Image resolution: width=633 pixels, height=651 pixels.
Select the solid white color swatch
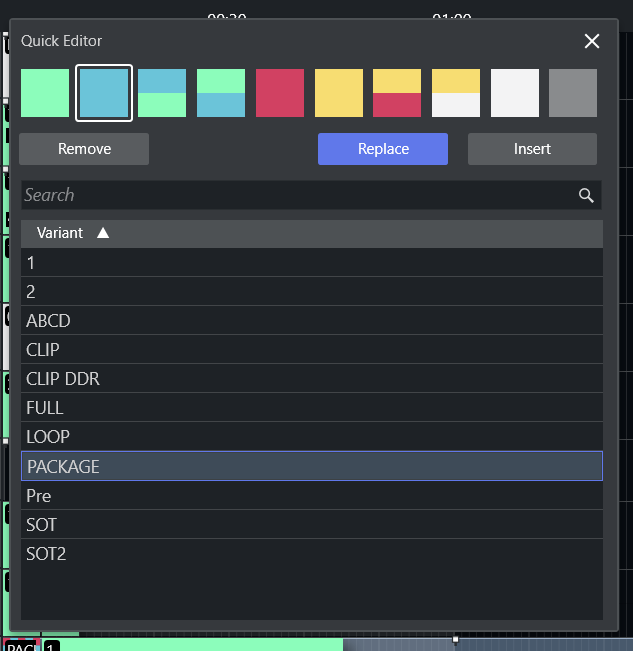pyautogui.click(x=515, y=93)
